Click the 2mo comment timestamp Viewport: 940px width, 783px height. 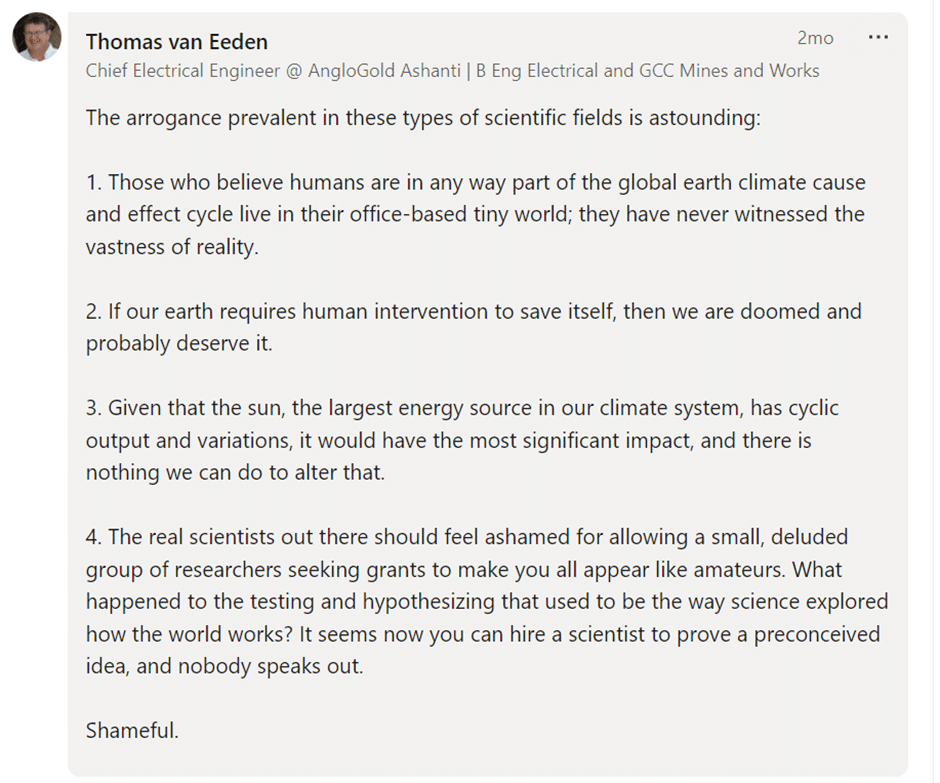point(815,38)
